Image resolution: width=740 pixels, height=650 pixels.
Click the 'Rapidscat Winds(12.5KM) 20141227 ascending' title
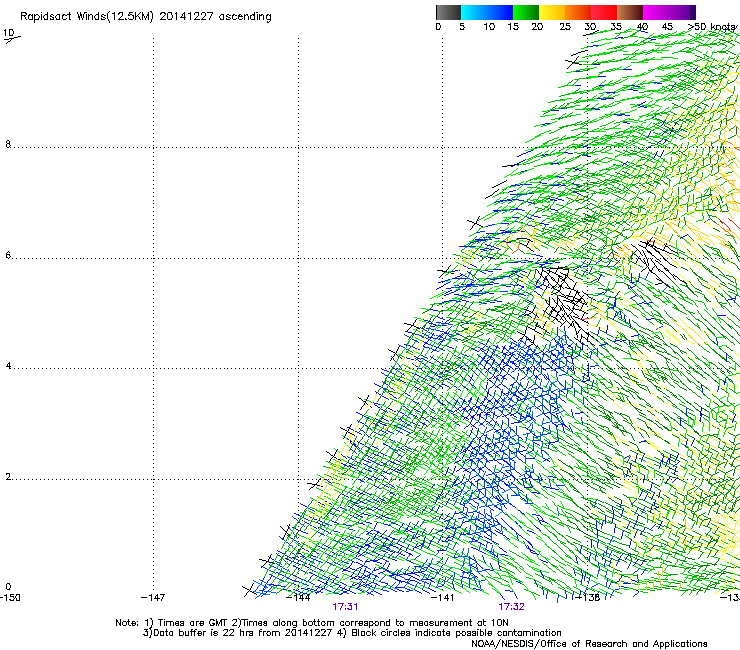[x=146, y=17]
